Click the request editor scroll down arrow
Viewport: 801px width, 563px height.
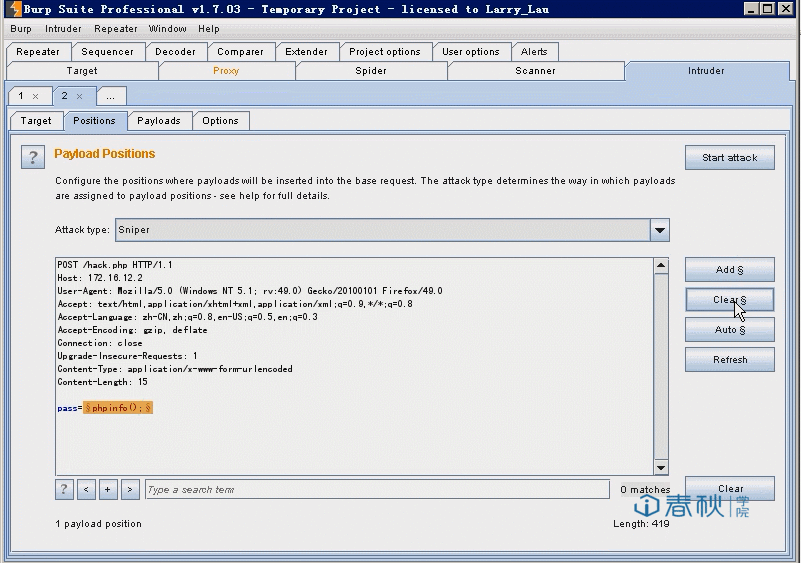click(x=661, y=467)
